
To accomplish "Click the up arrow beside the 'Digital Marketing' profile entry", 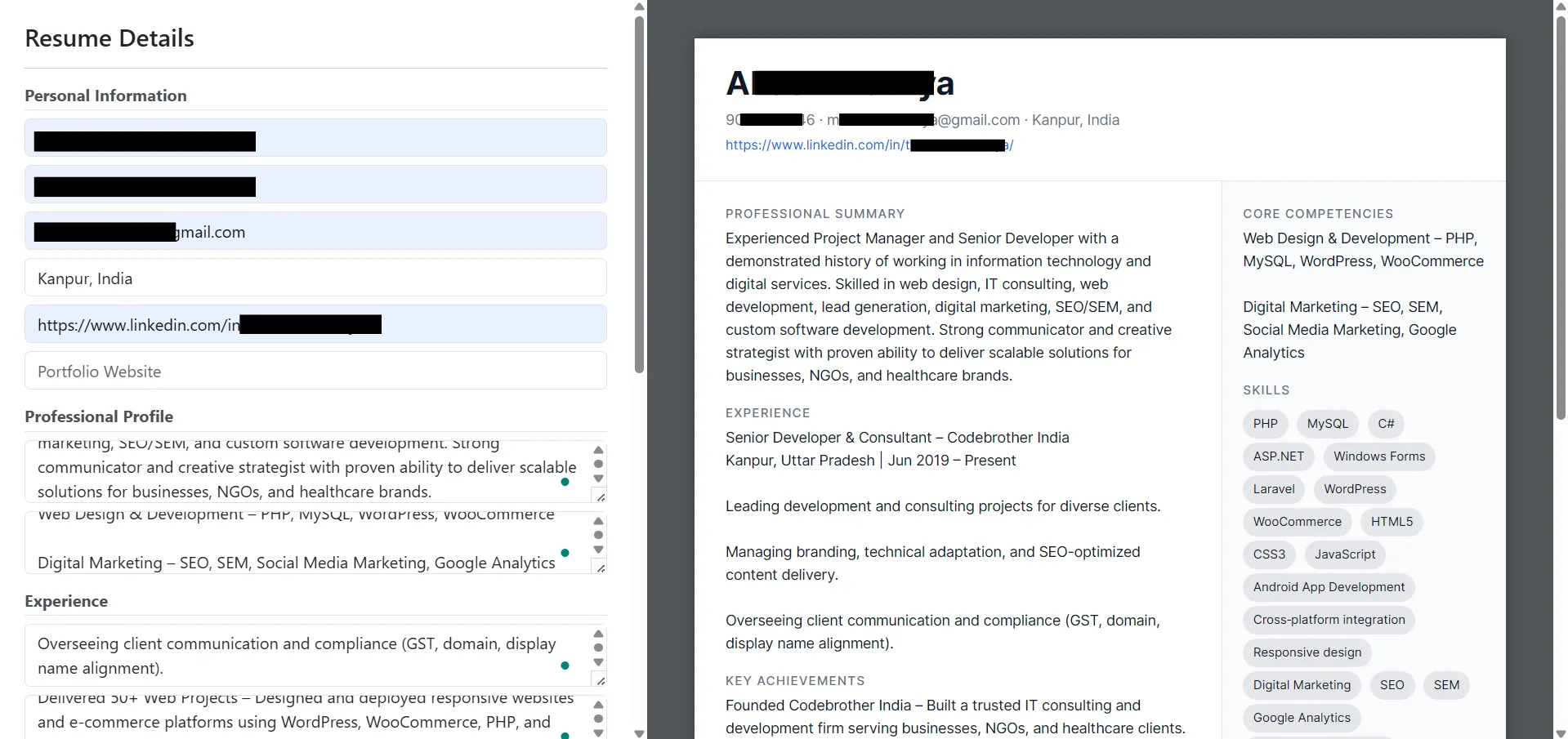I will point(598,521).
